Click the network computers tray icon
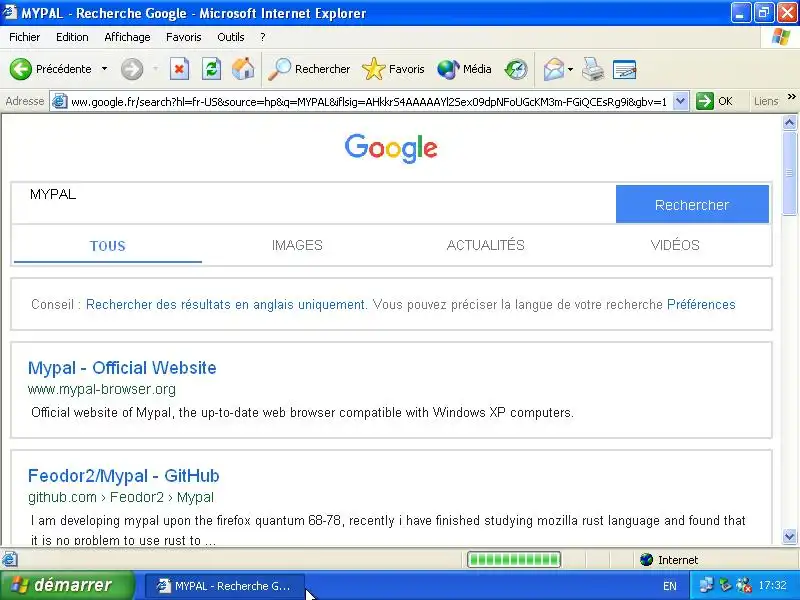This screenshot has width=800, height=600. (x=706, y=585)
